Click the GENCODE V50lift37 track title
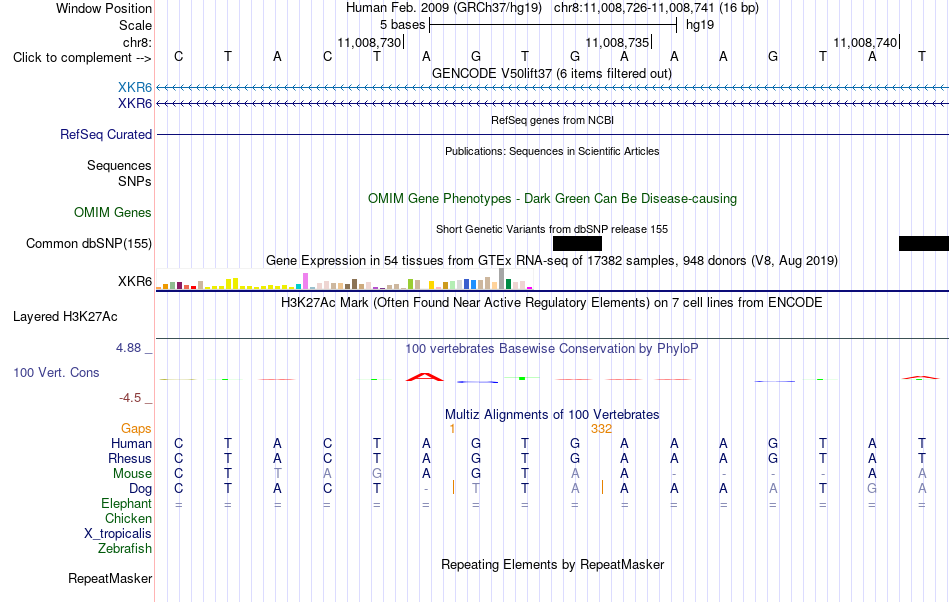This screenshot has width=950, height=602. [552, 74]
